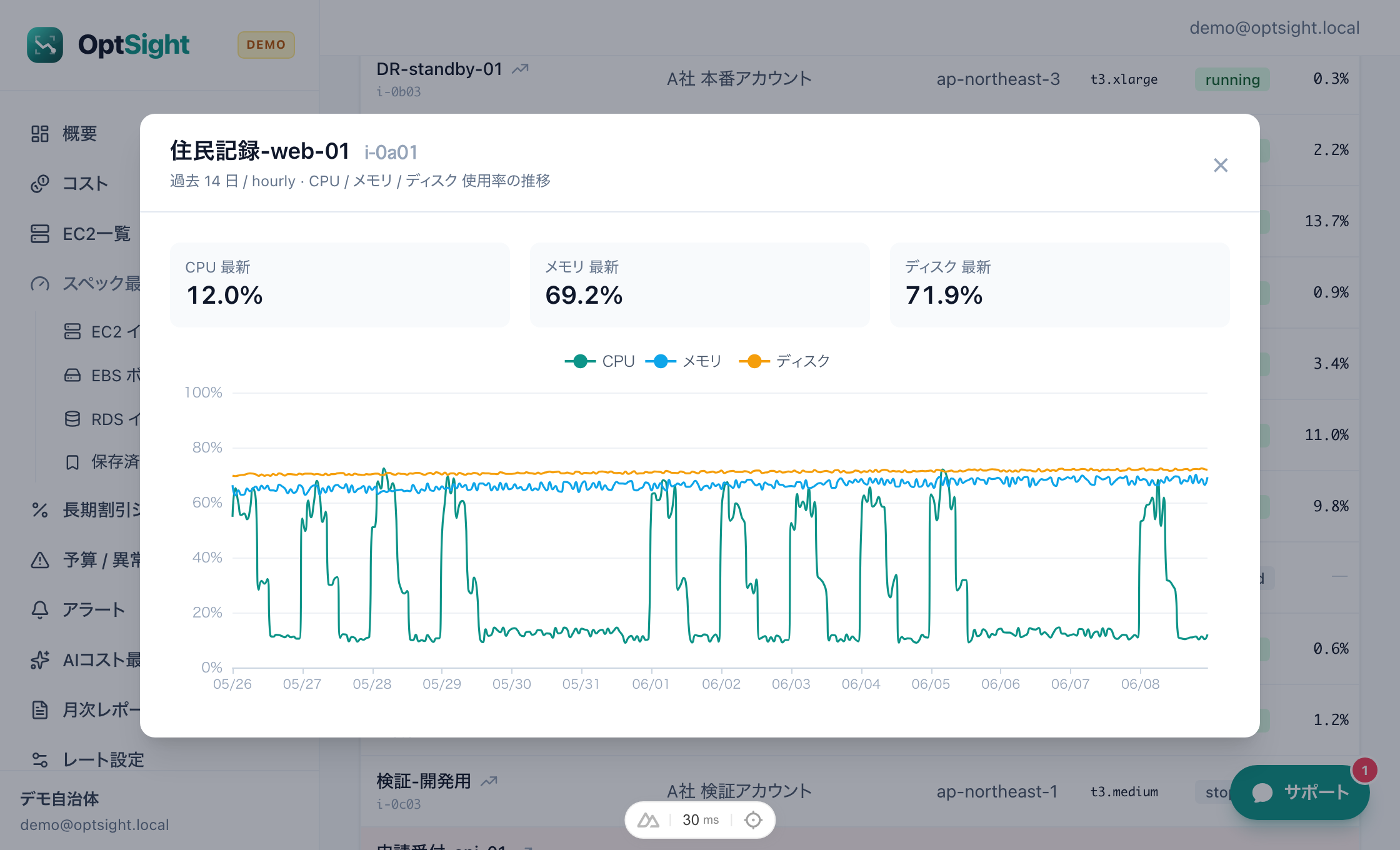1400x850 pixels.
Task: Click the target crosshair icon in bottom pill
Action: tap(753, 820)
